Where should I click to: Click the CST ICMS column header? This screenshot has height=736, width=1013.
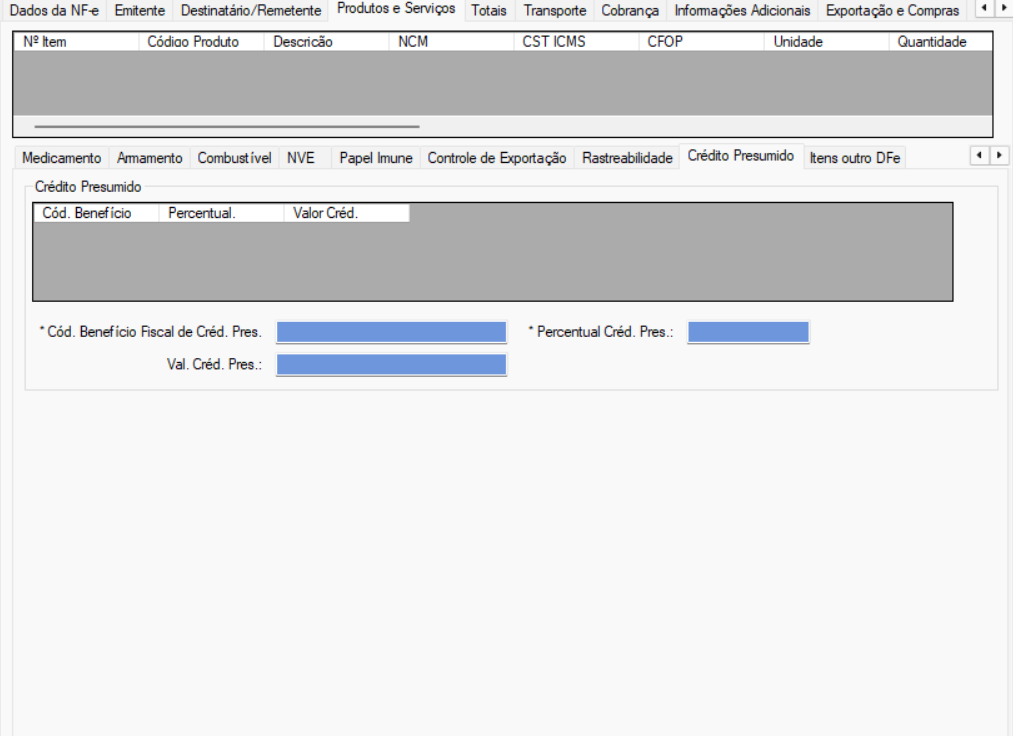pyautogui.click(x=576, y=41)
